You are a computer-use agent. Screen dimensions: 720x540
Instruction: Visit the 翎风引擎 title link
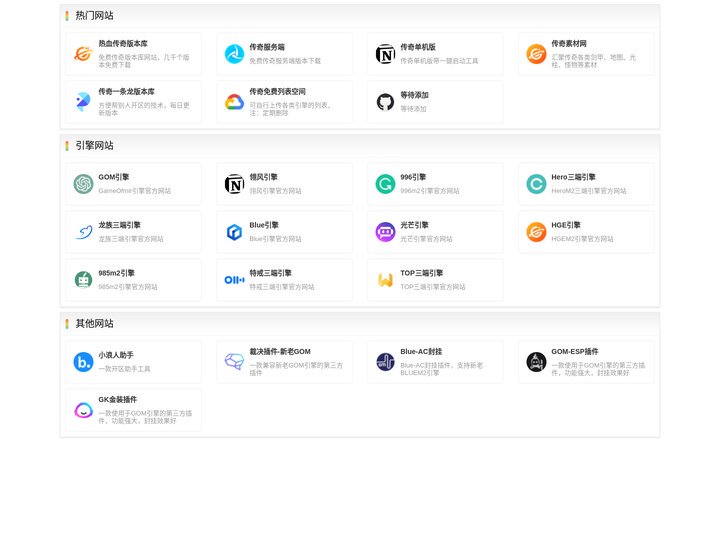(263, 177)
